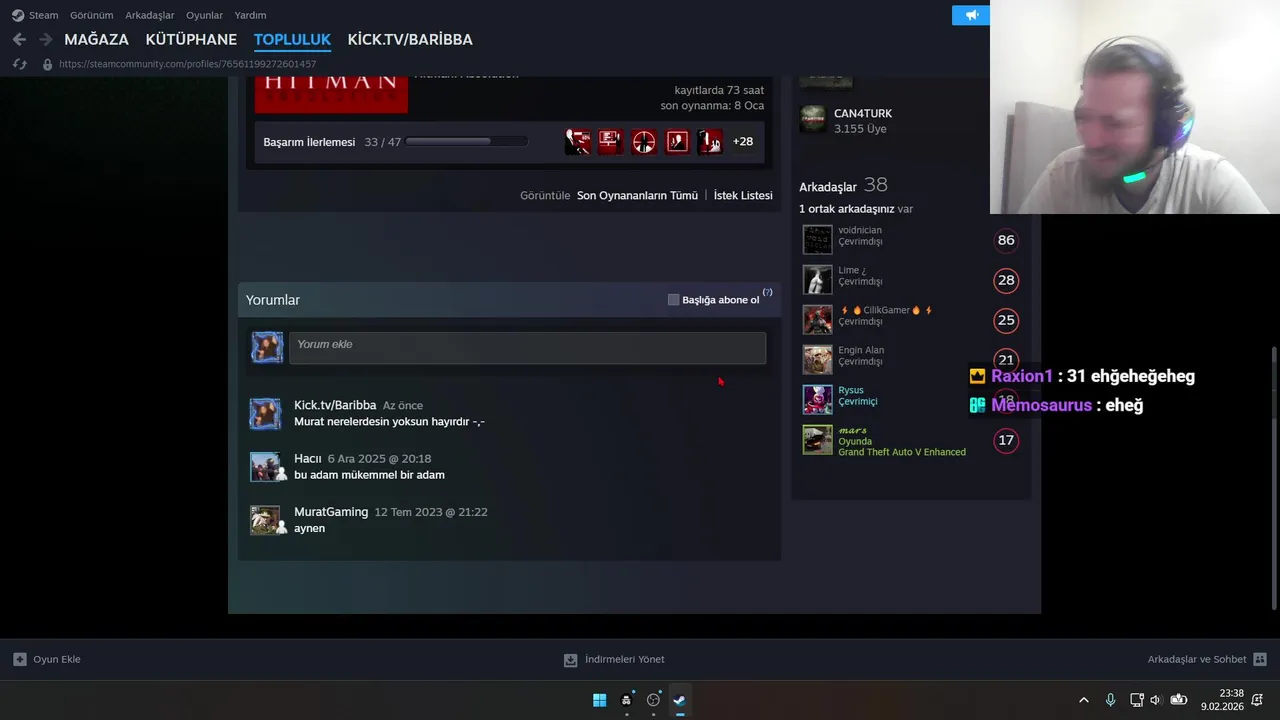The width and height of the screenshot is (1280, 720).
Task: Click the Steam icon in the taskbar
Action: pos(680,700)
